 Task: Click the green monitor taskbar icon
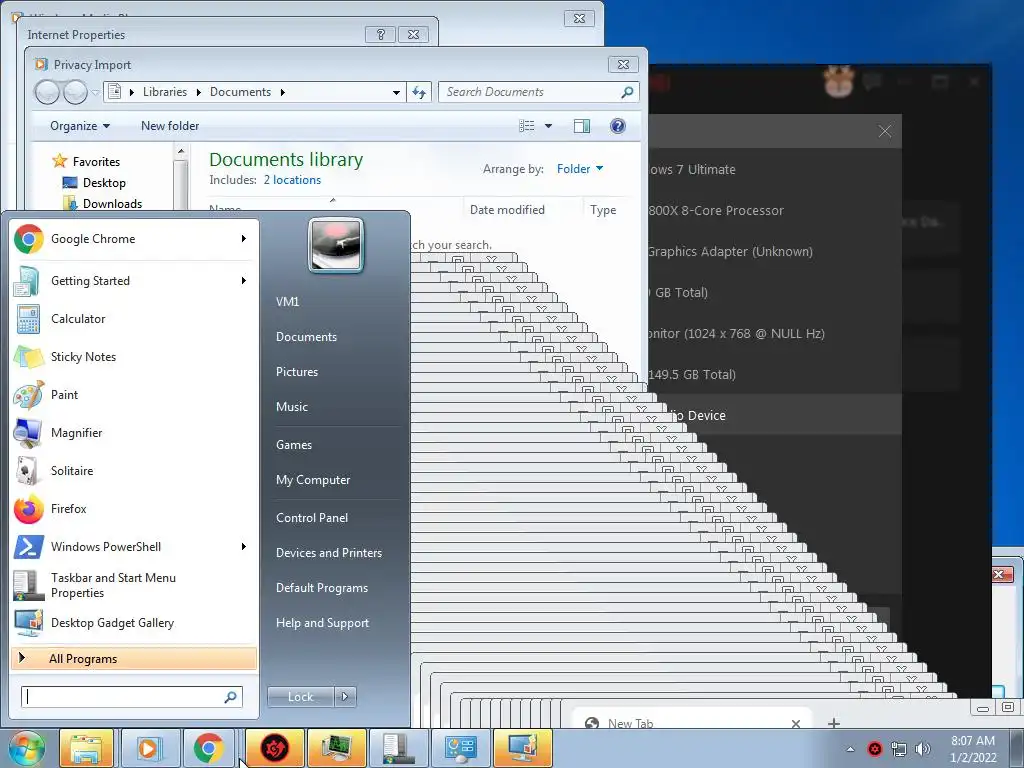coord(337,748)
